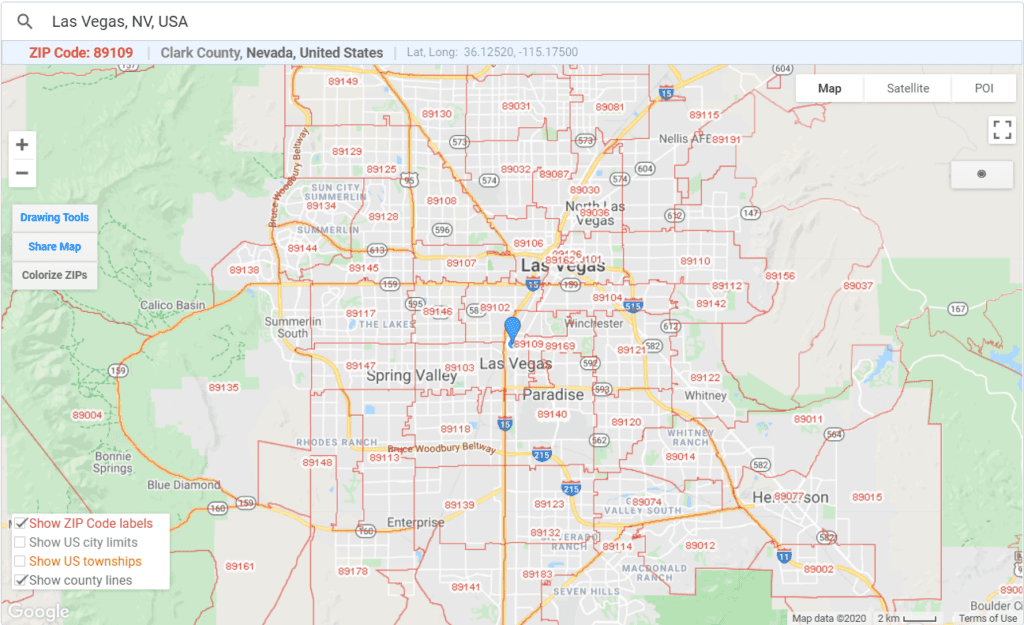Enable Show US townships checkbox

[20, 561]
